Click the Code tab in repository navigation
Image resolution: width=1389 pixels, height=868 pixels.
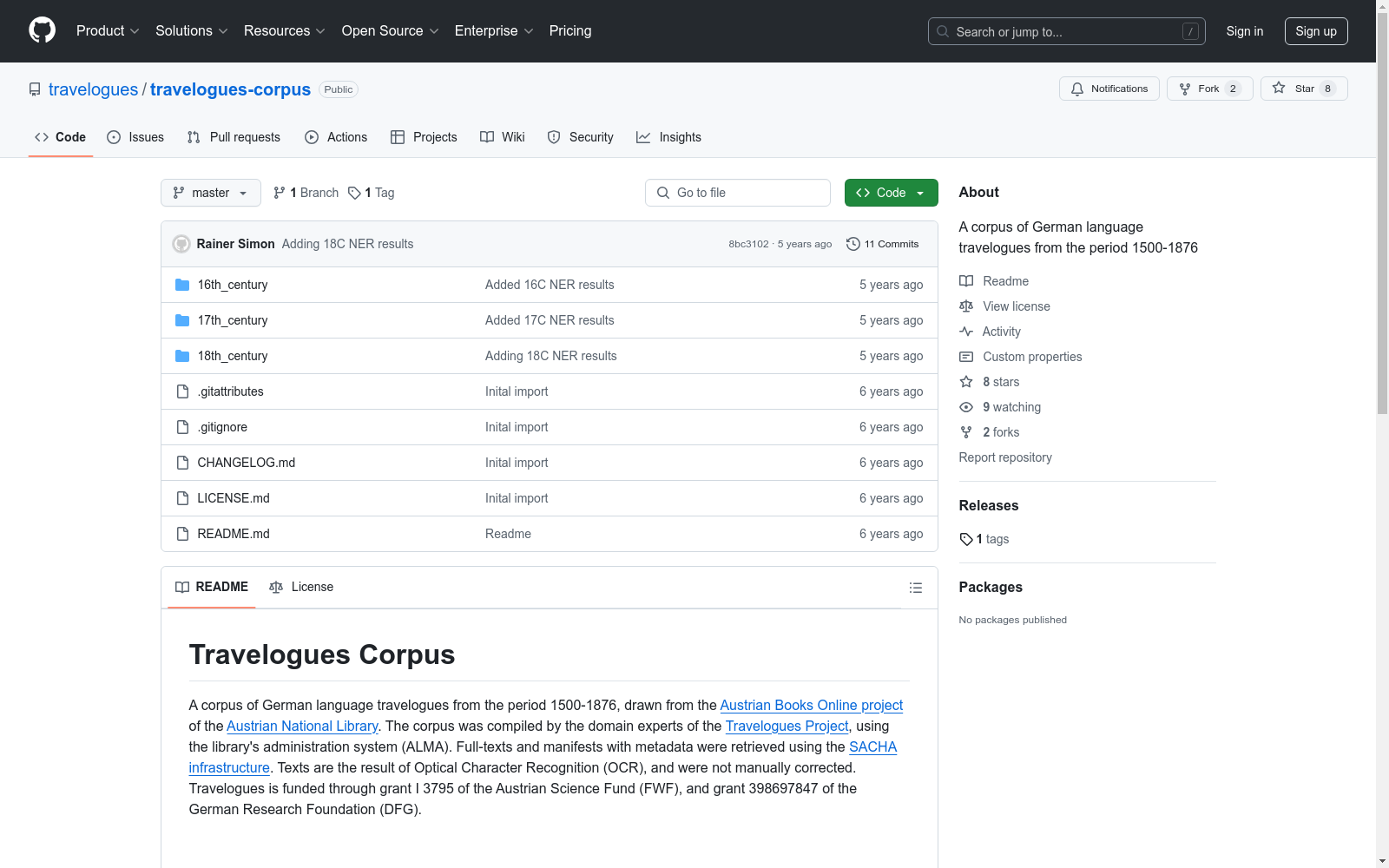click(x=61, y=137)
